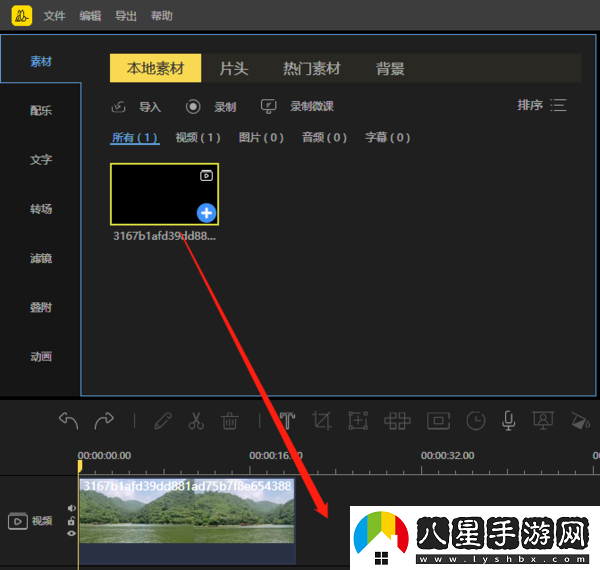
Task: Open the 文字 sidebar panel
Action: 41,160
